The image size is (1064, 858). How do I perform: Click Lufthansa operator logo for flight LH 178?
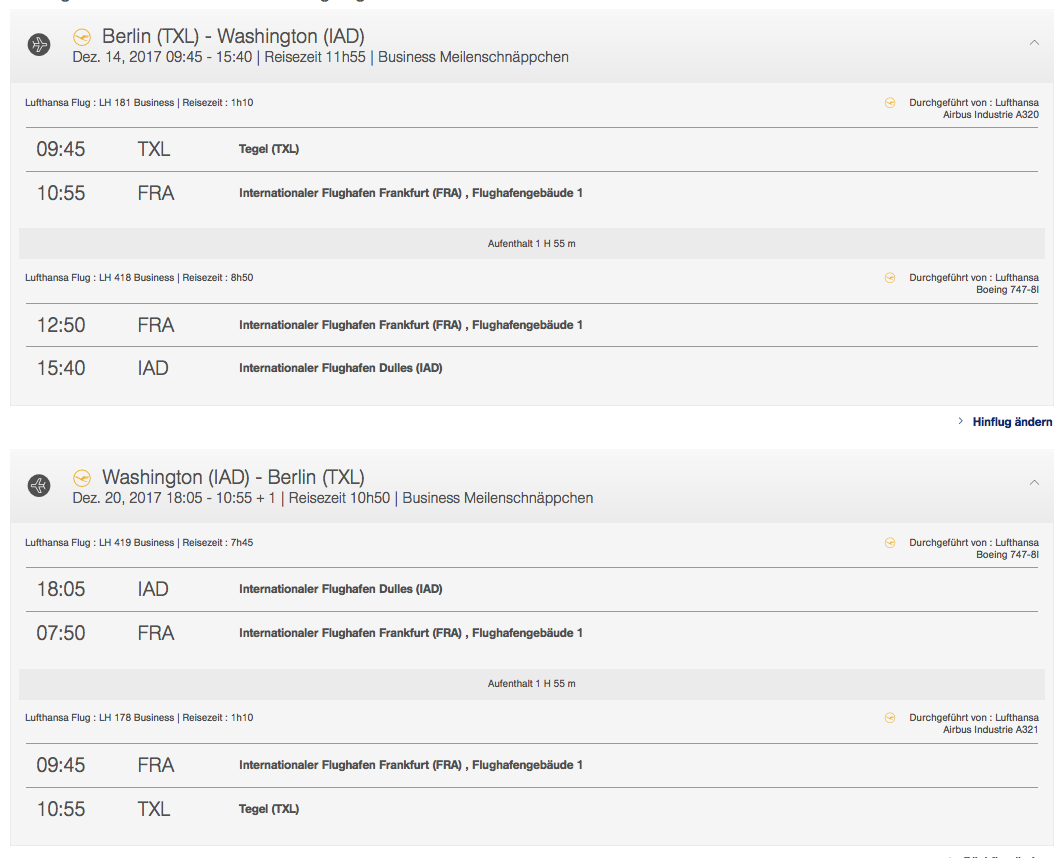point(890,717)
